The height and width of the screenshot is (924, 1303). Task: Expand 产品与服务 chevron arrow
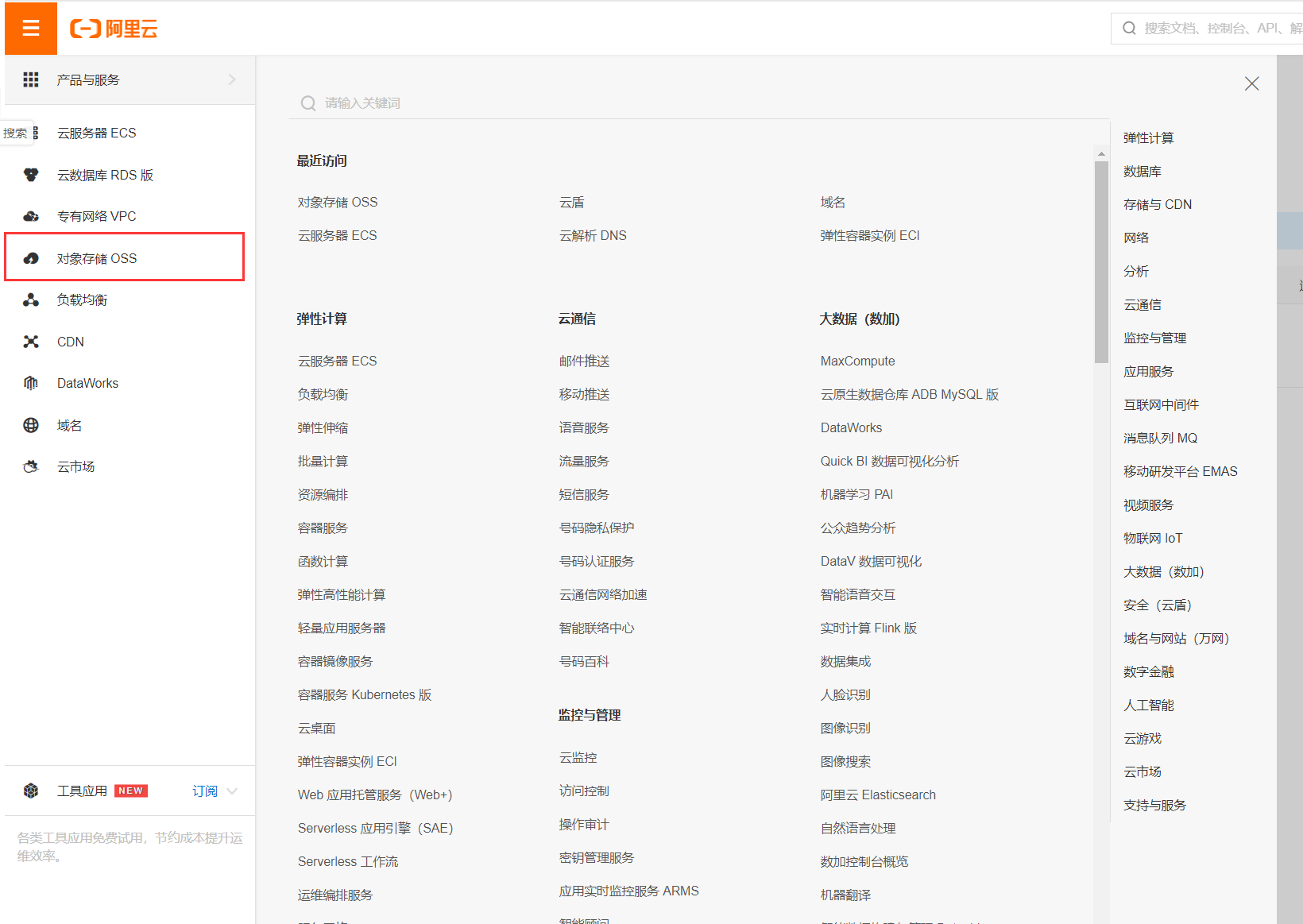coord(232,79)
